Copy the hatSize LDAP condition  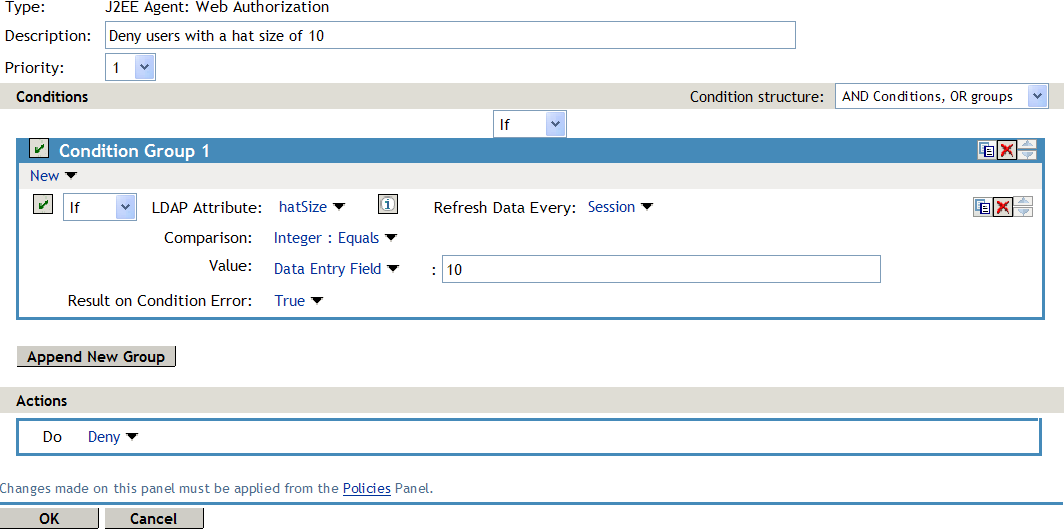[x=983, y=207]
